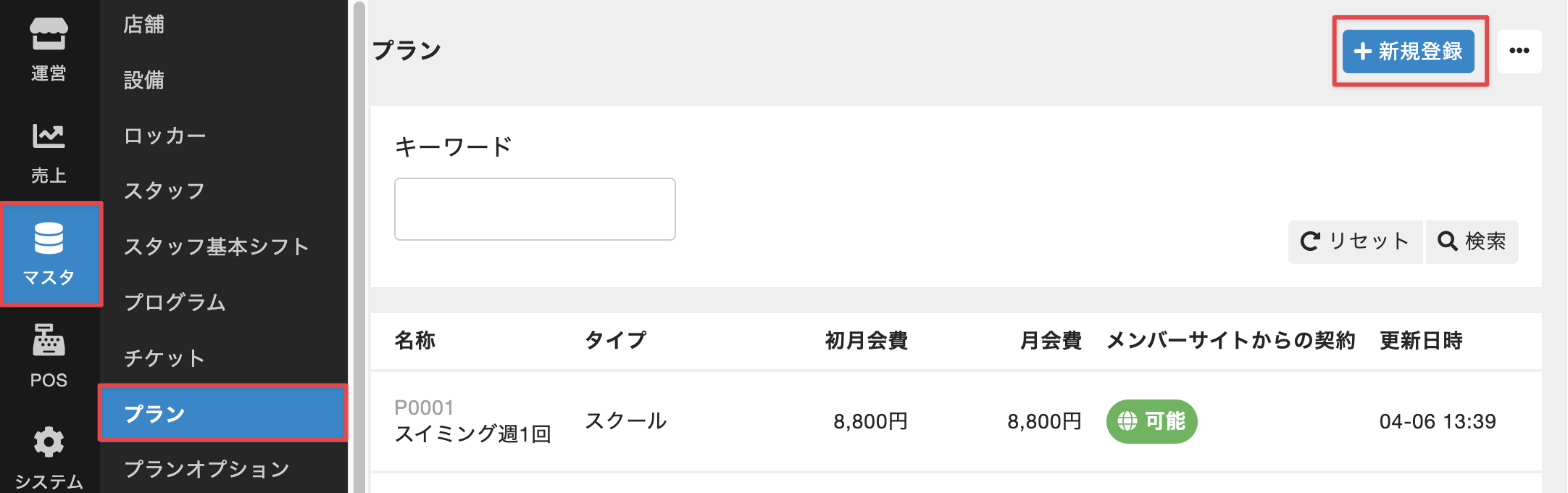
Task: Open the 売上 sales chart section
Action: (49, 152)
